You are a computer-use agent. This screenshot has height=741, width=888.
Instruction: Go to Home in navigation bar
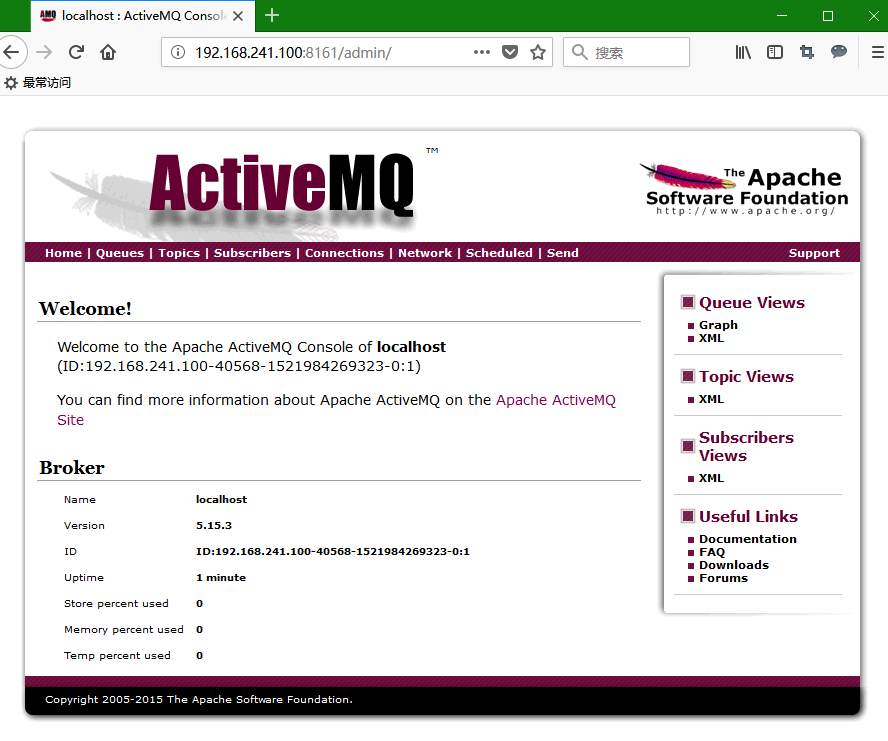[x=63, y=253]
